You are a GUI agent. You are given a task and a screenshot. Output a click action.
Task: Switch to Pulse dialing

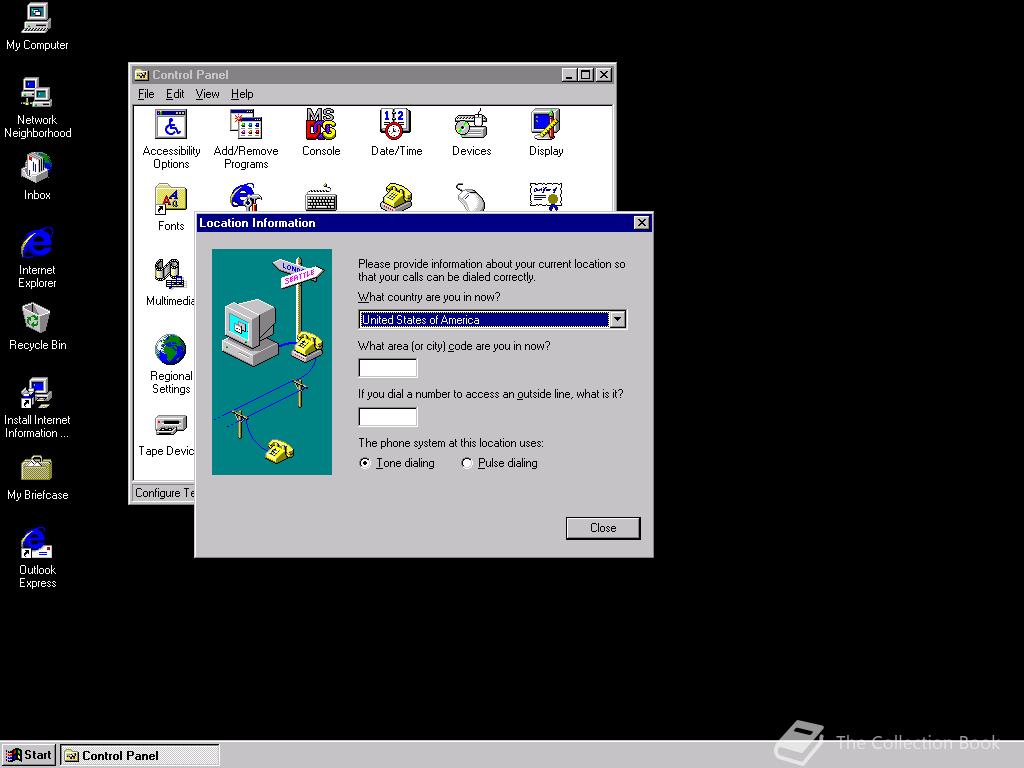coord(466,463)
